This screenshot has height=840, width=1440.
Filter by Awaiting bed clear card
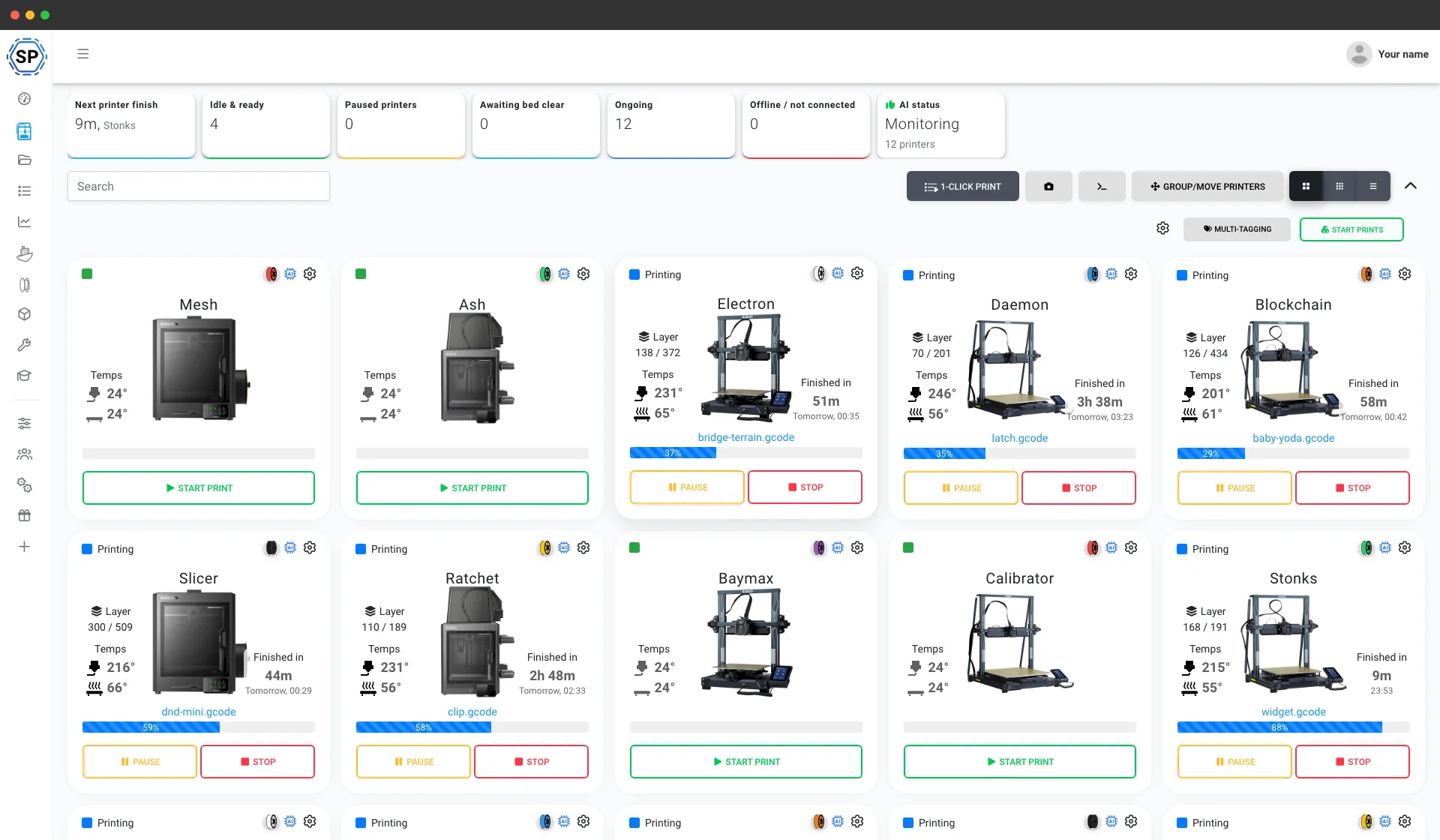click(536, 125)
